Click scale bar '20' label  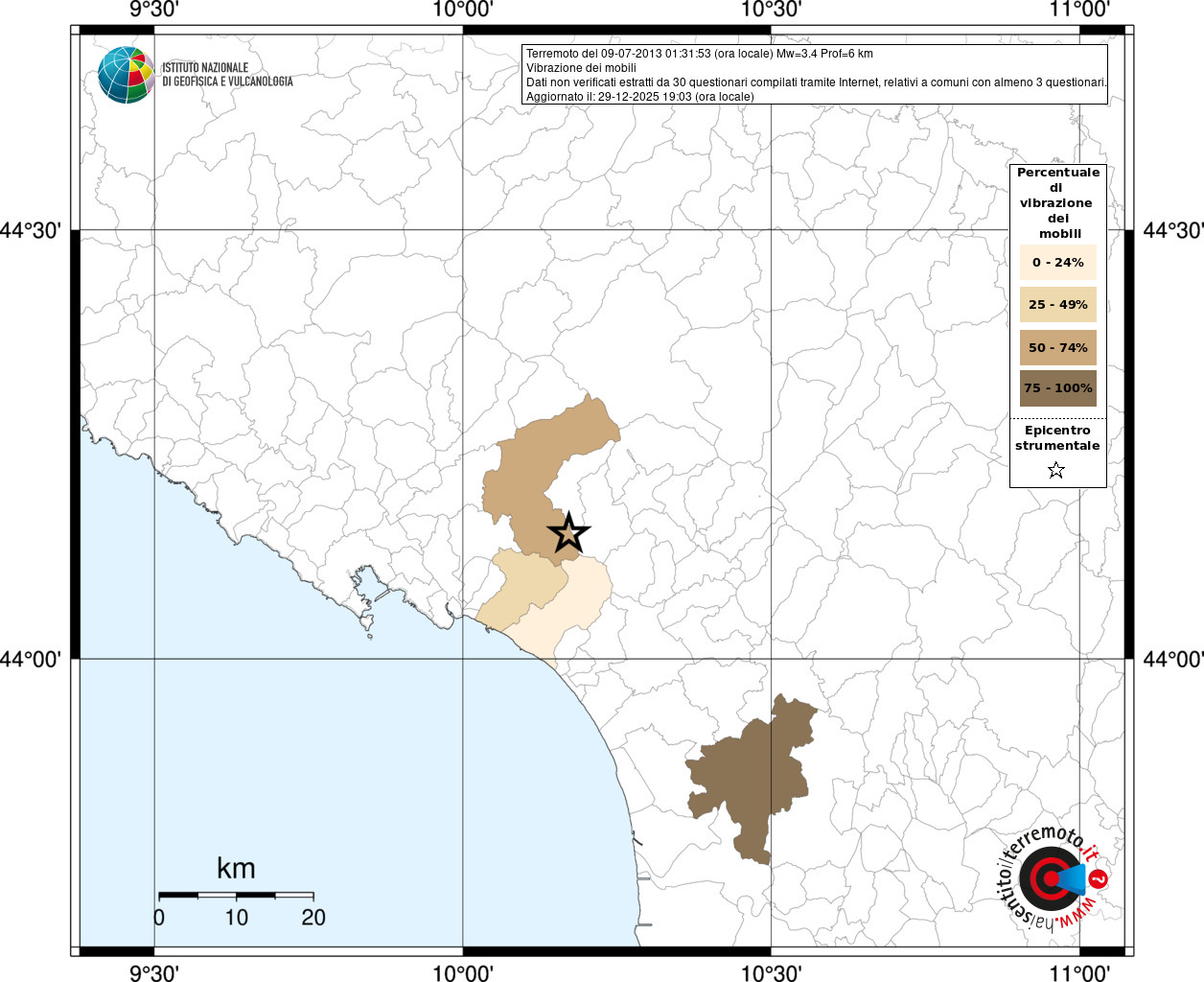[313, 917]
